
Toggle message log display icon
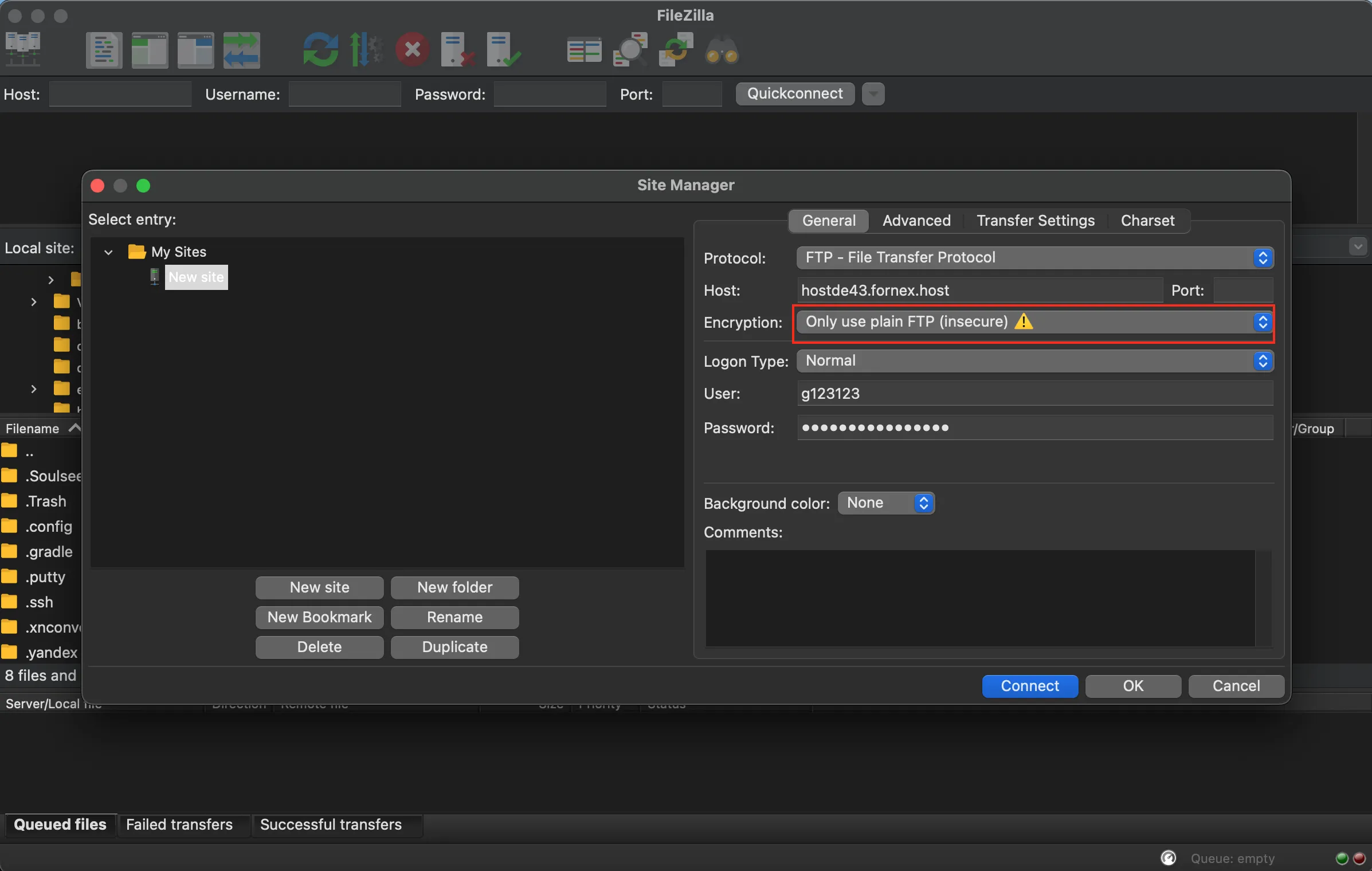(104, 50)
